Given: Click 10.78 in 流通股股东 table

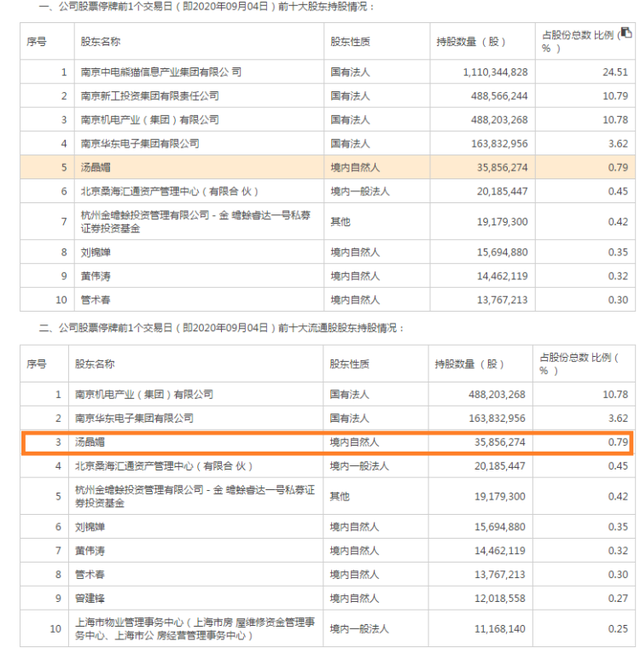Looking at the screenshot, I should click(615, 395).
